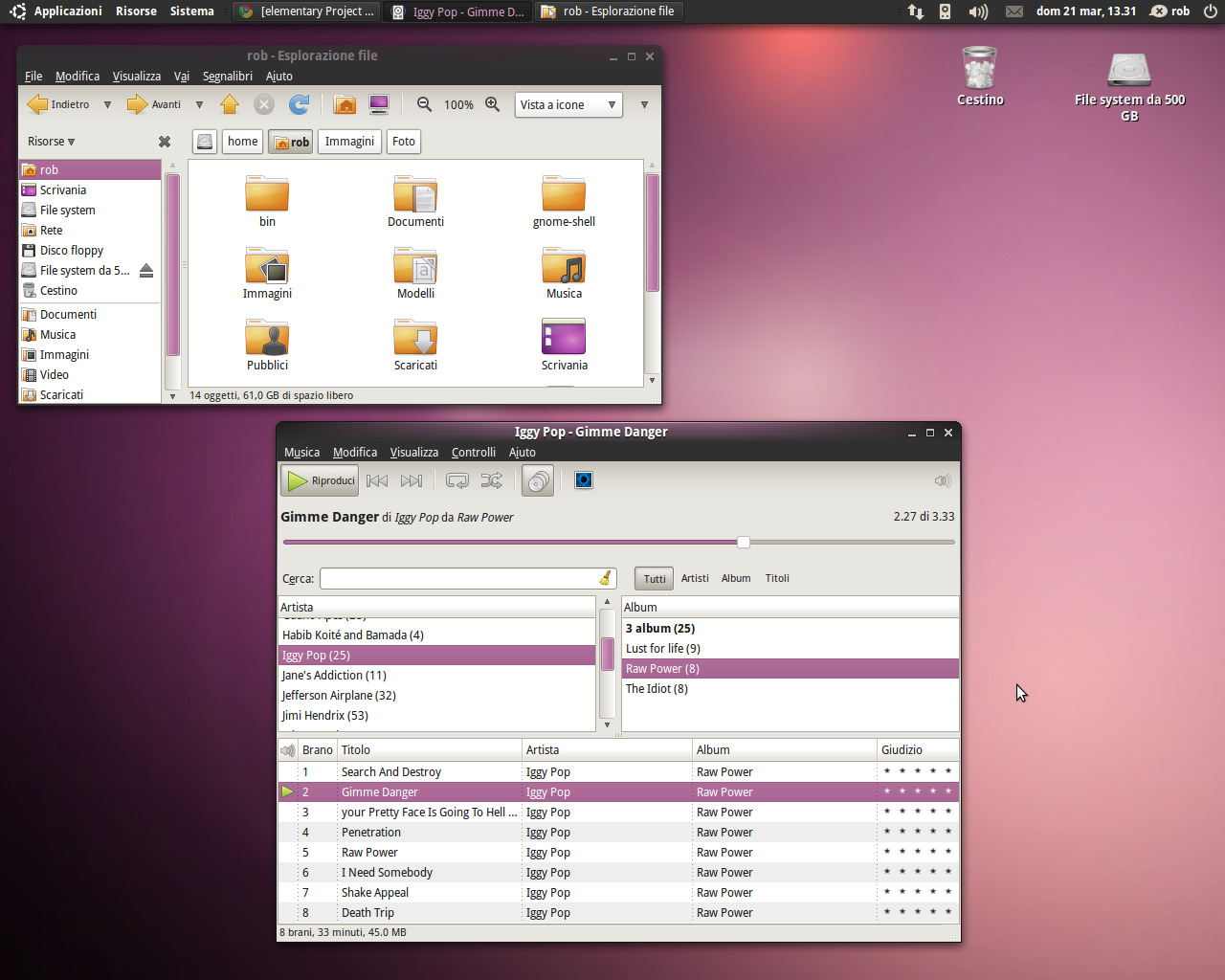Click Indietro back button in file browser

click(x=60, y=104)
